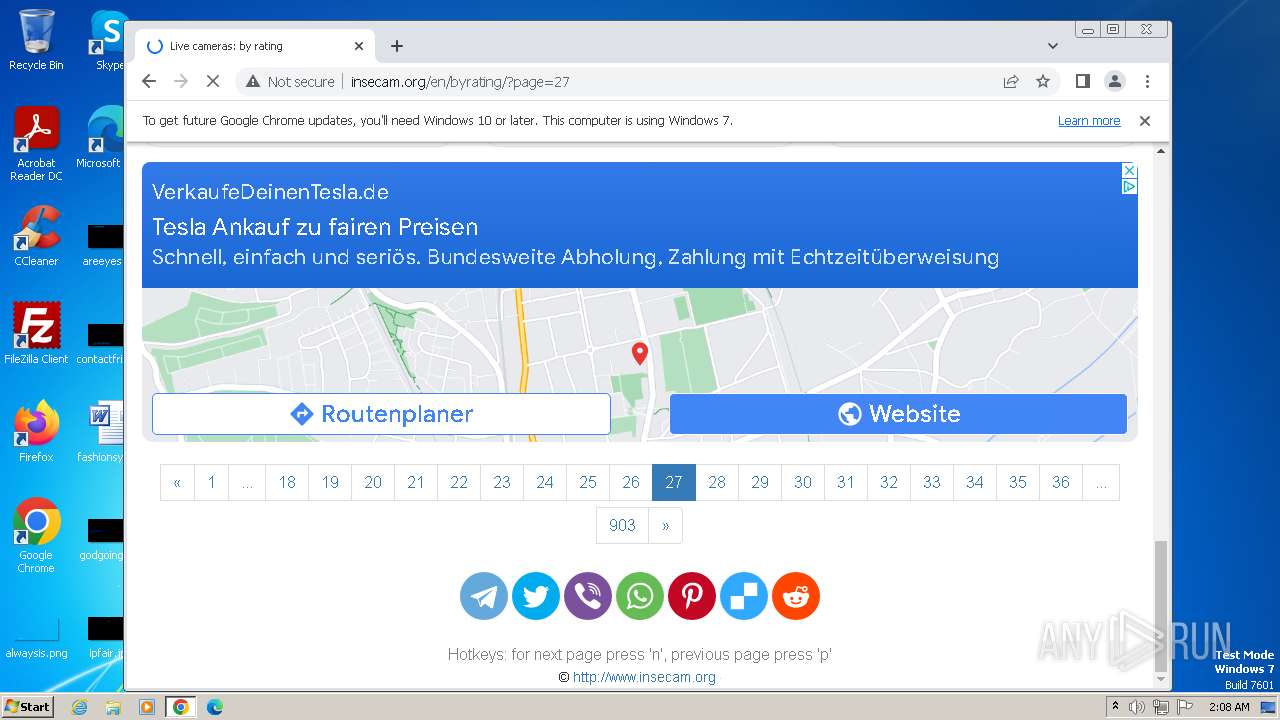
Task: View Not secure site info
Action: [x=290, y=81]
